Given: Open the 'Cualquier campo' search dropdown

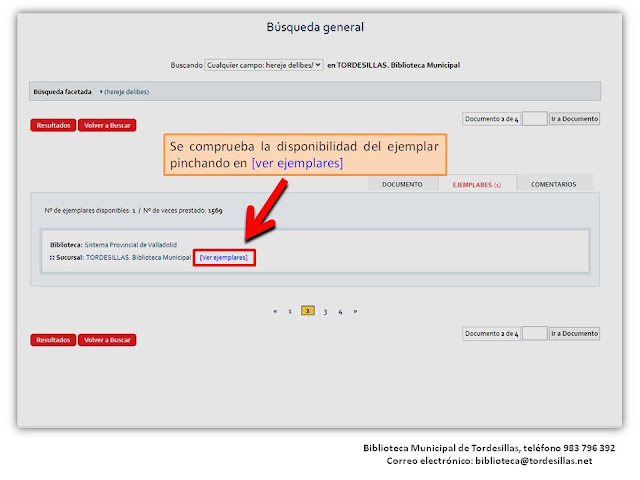Looking at the screenshot, I should [x=264, y=65].
